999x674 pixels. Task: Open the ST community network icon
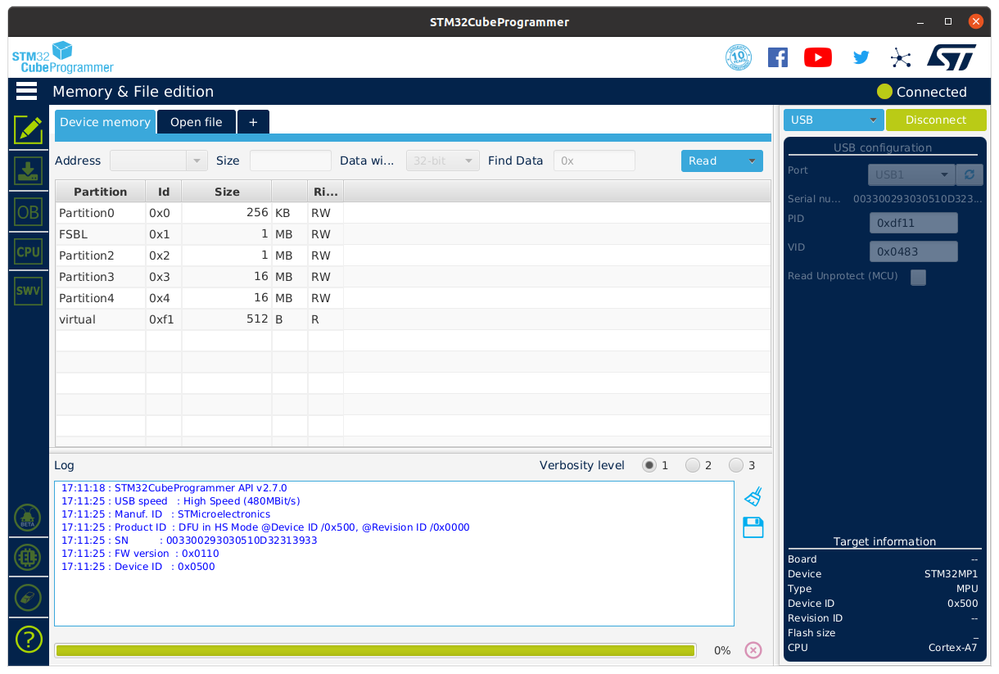click(x=900, y=58)
